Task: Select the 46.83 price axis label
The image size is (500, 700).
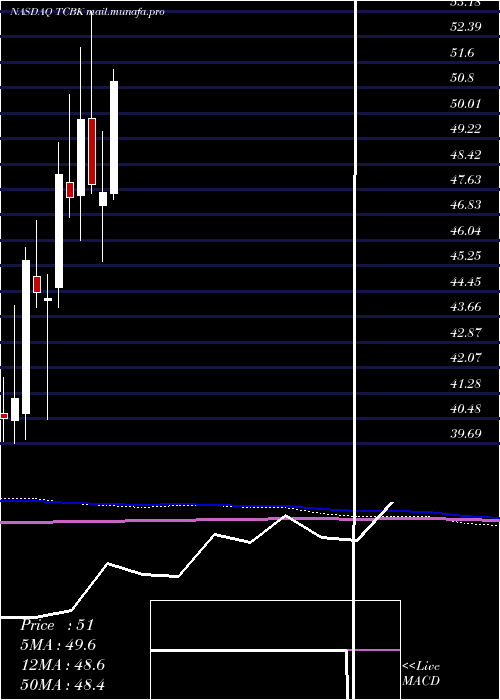Action: [x=466, y=205]
